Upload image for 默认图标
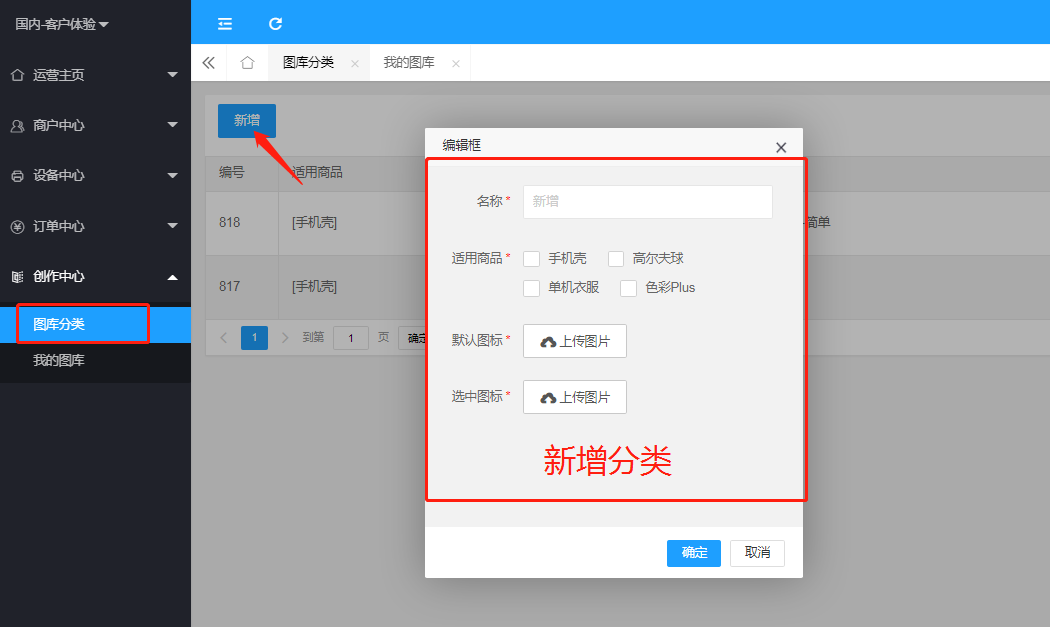 point(575,341)
